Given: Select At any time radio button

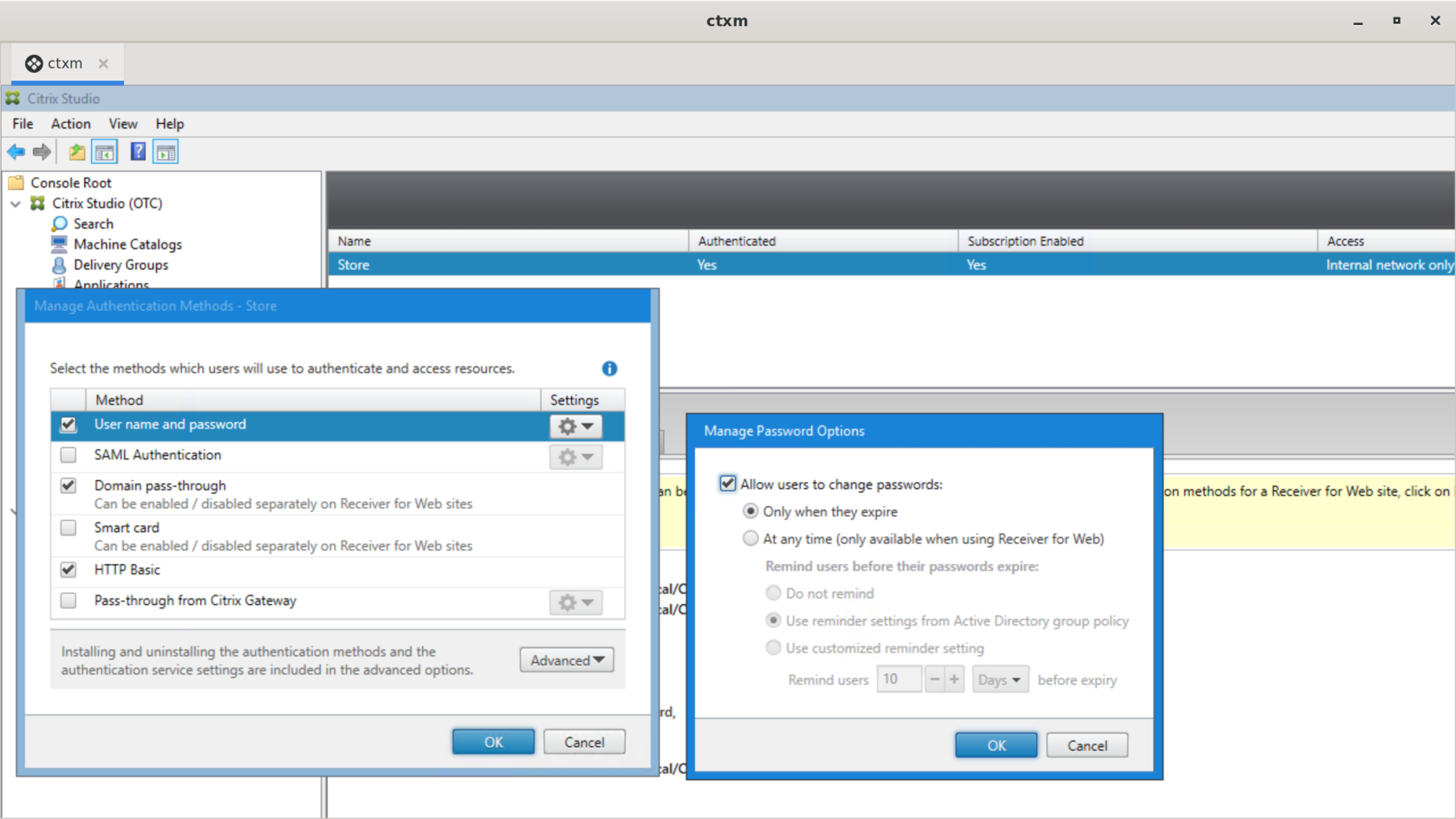Looking at the screenshot, I should [751, 538].
